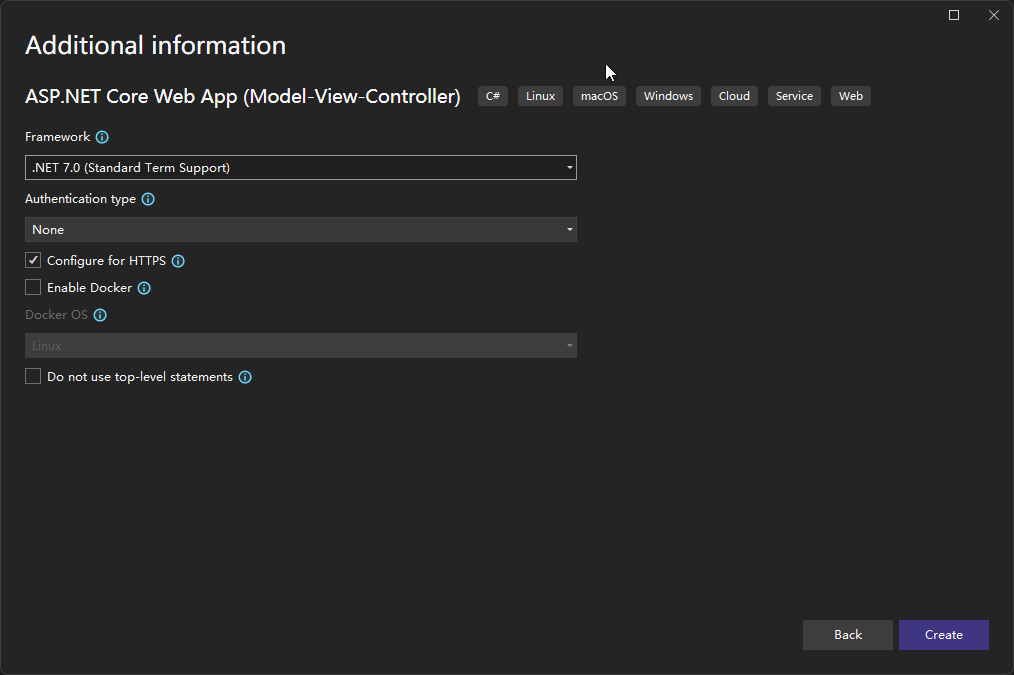Maximize the dialog window
The height and width of the screenshot is (675, 1014).
(x=954, y=16)
